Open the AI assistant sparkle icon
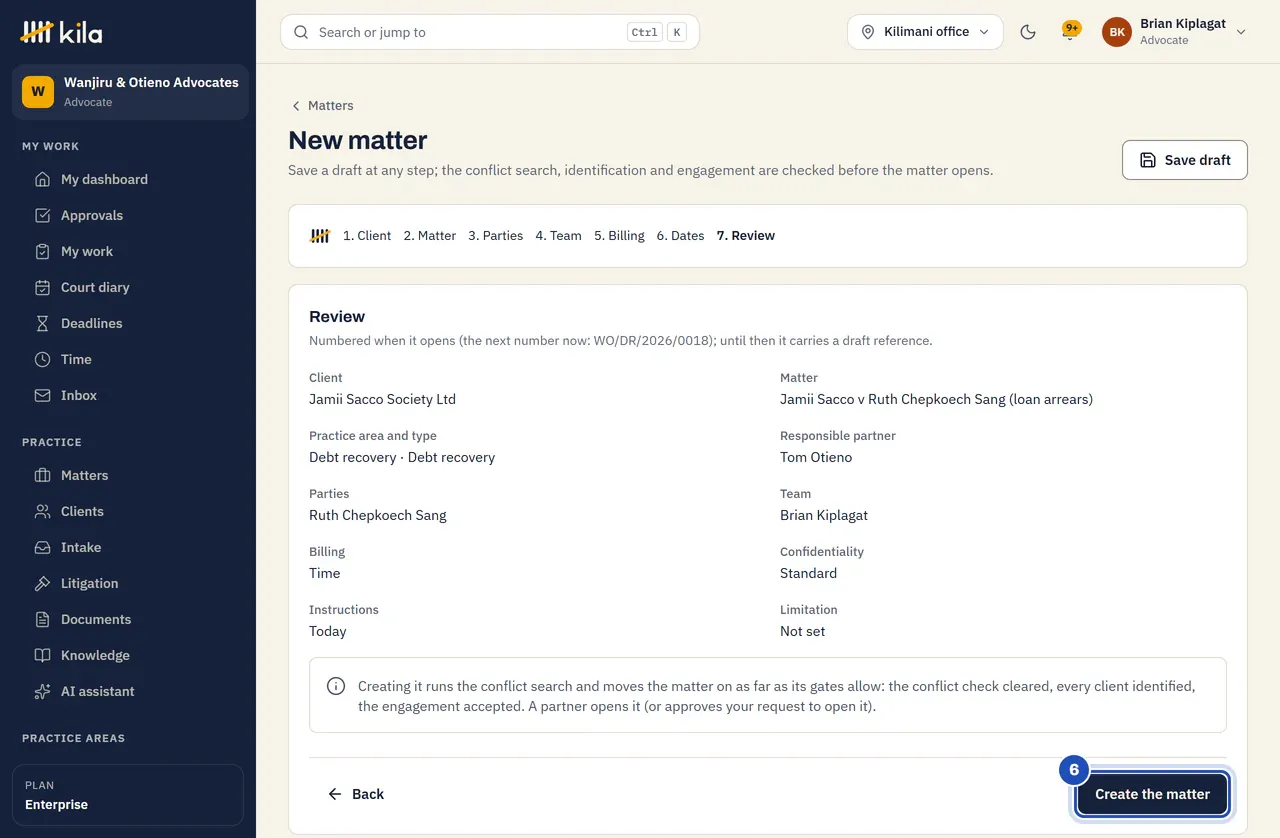This screenshot has height=838, width=1280. point(42,692)
